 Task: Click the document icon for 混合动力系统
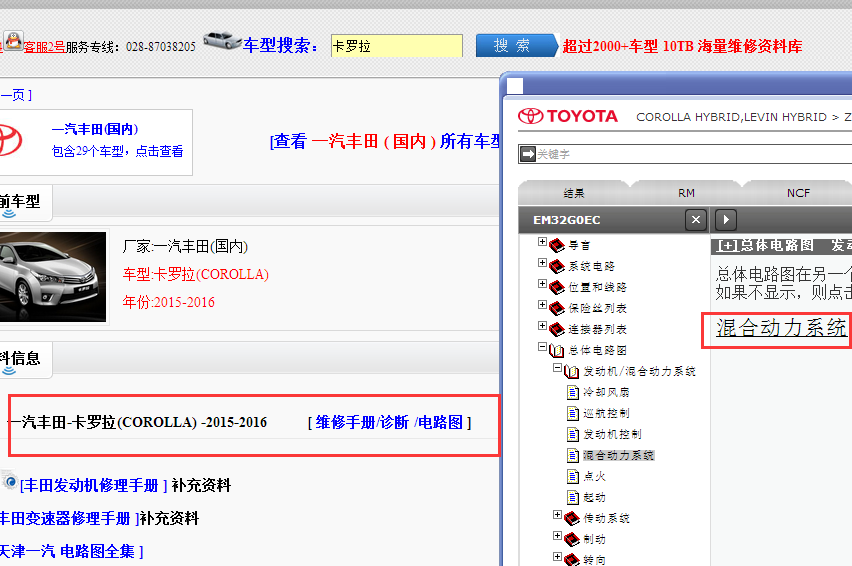pyautogui.click(x=573, y=455)
